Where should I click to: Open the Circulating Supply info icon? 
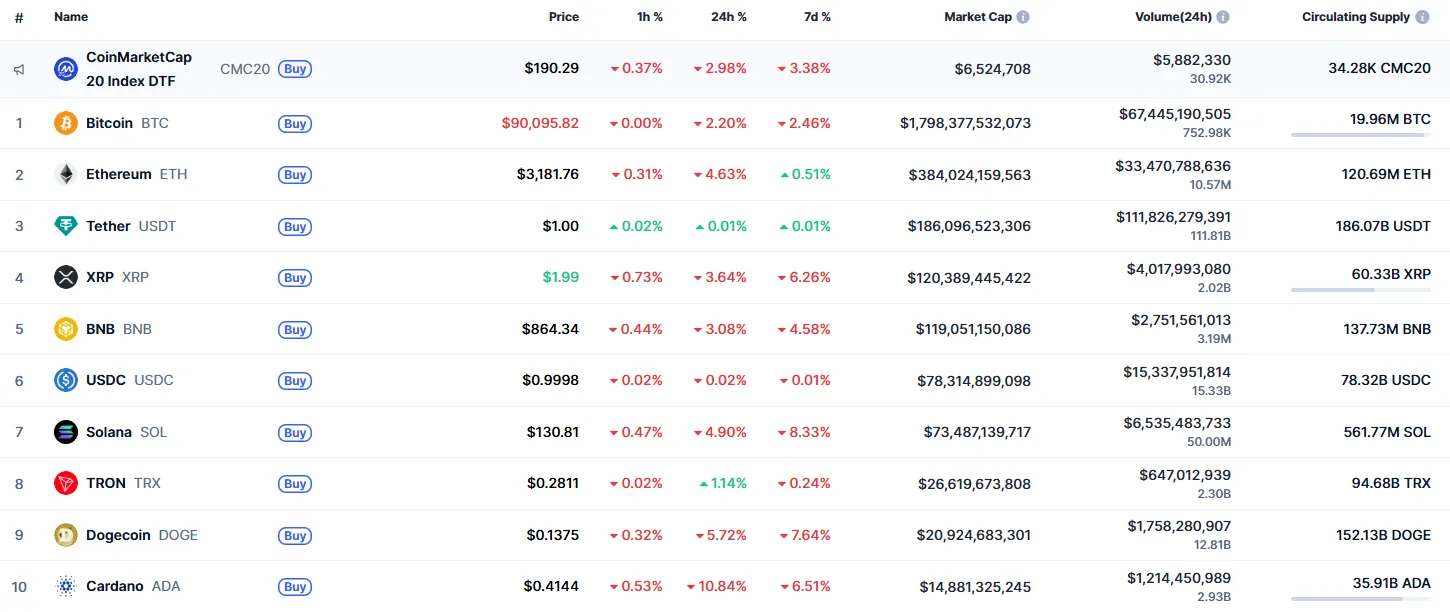(1423, 16)
